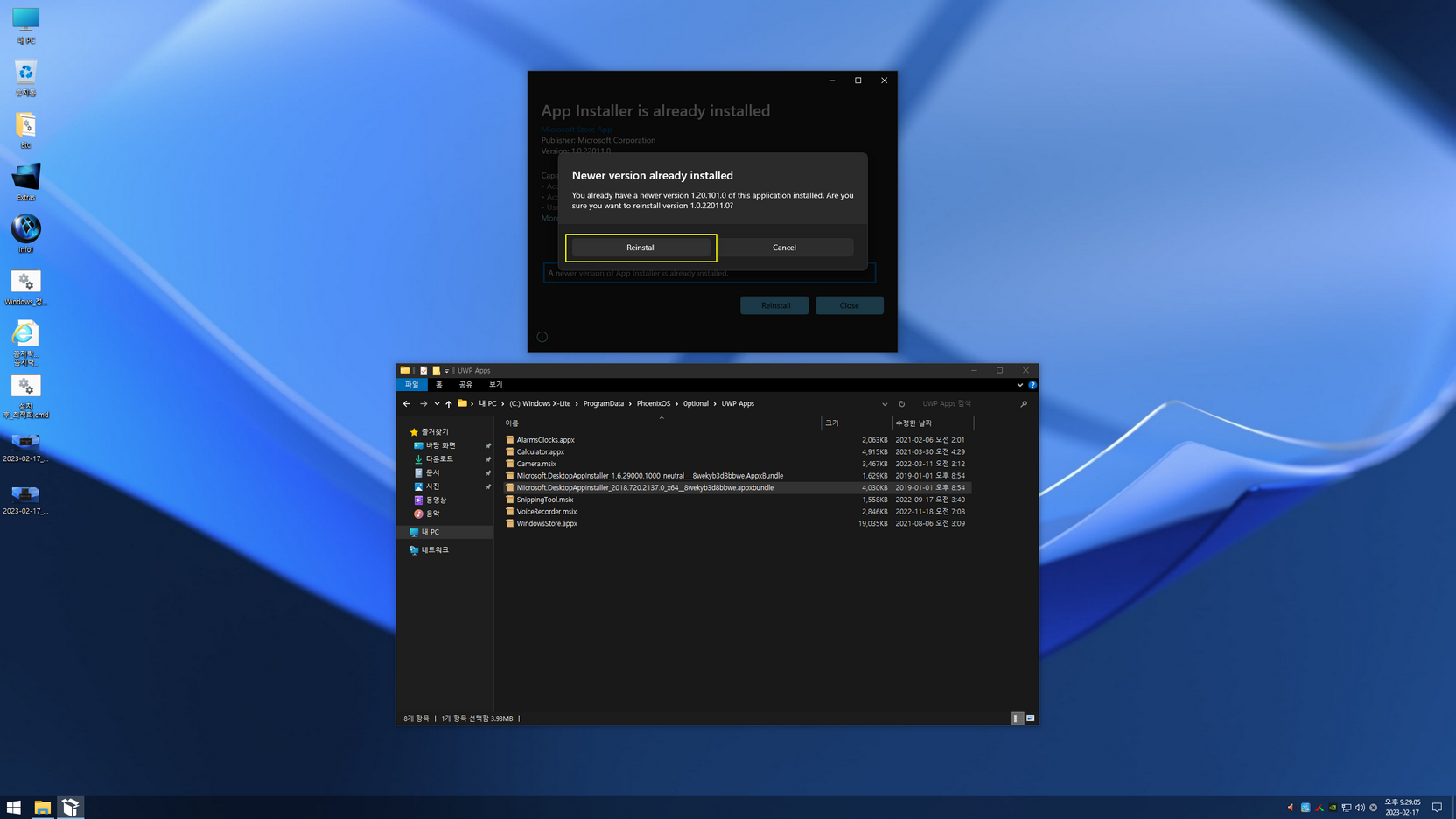Select the Extras folder desktop icon
The image size is (1456, 819).
[25, 182]
